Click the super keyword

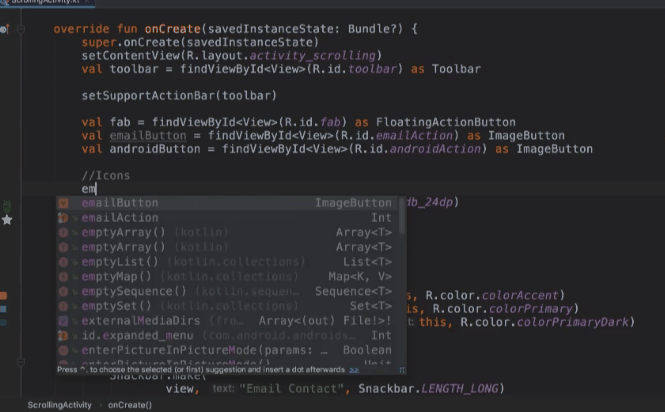click(x=99, y=42)
